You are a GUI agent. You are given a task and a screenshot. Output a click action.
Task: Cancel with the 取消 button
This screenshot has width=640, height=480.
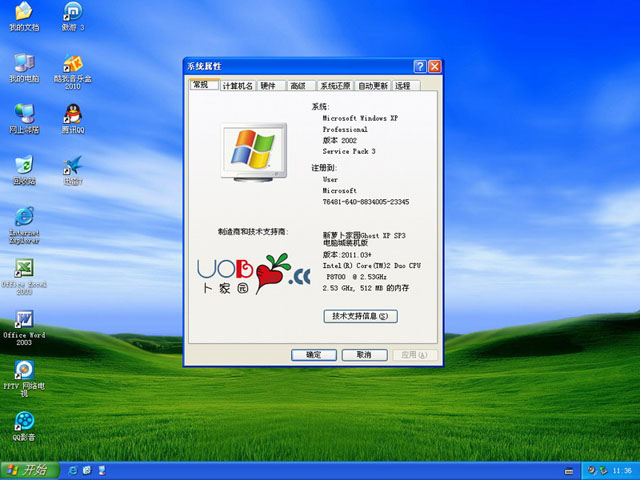[x=364, y=355]
